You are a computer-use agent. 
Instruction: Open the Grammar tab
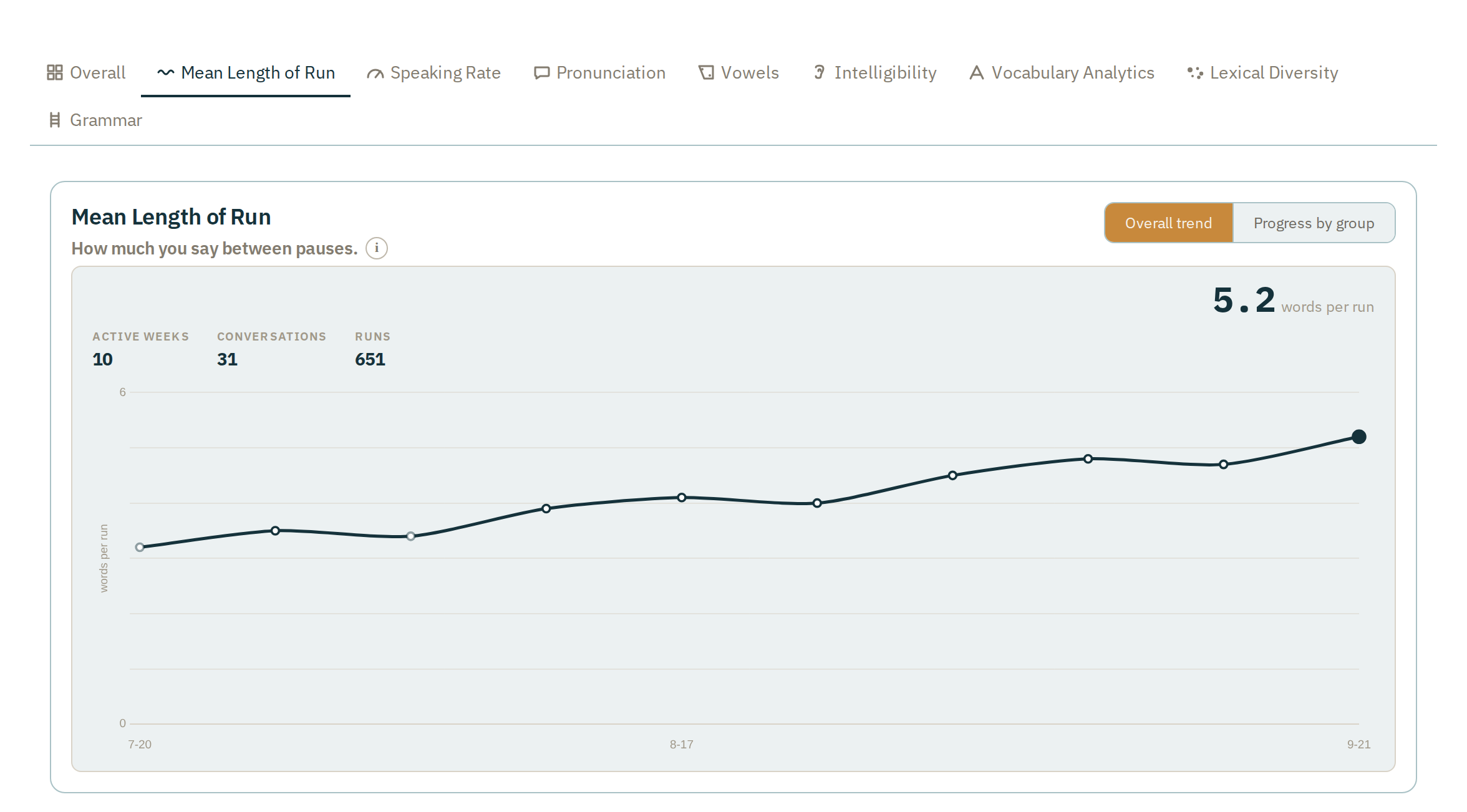[x=95, y=120]
